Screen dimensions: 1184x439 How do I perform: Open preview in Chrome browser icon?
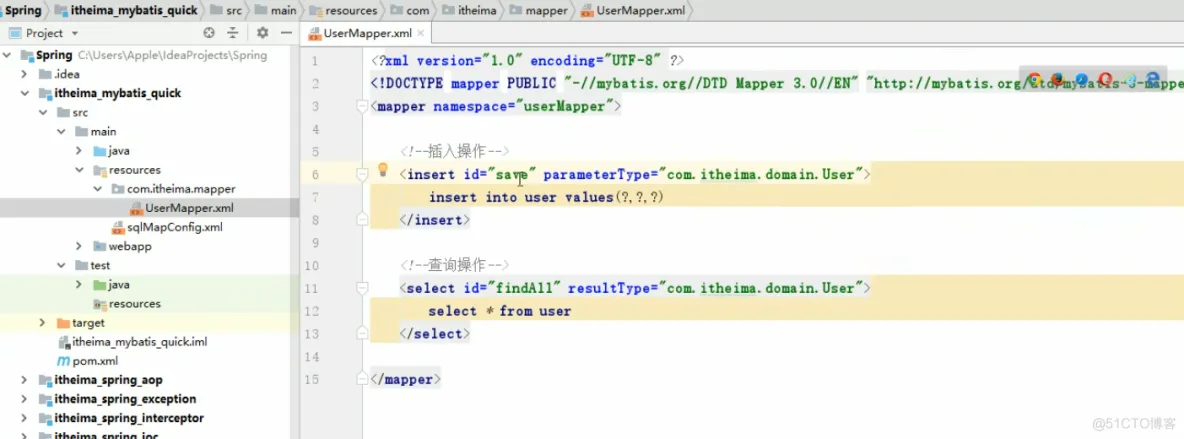tap(1035, 80)
